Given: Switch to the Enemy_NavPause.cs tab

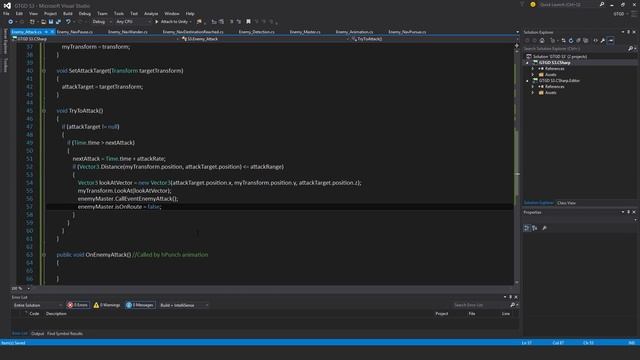Looking at the screenshot, I should (x=75, y=32).
